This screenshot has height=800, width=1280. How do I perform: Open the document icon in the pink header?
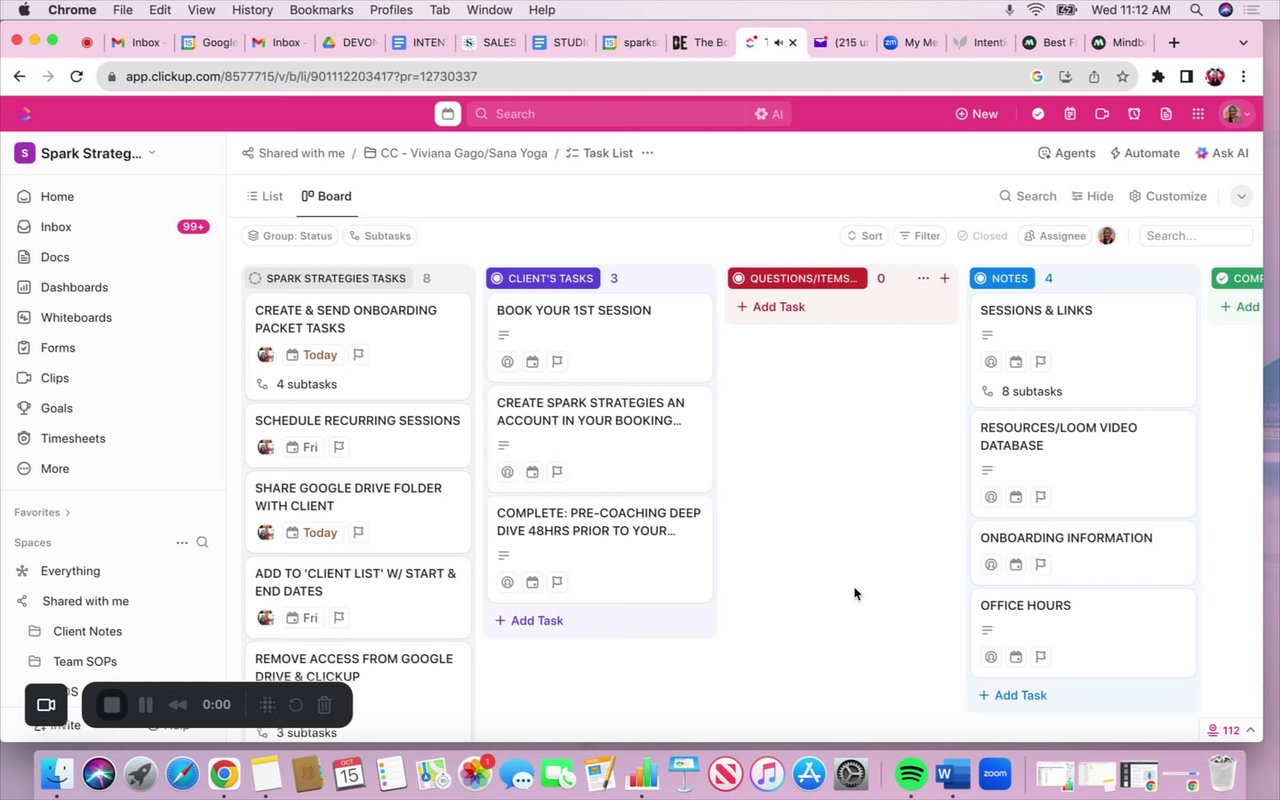[1166, 114]
